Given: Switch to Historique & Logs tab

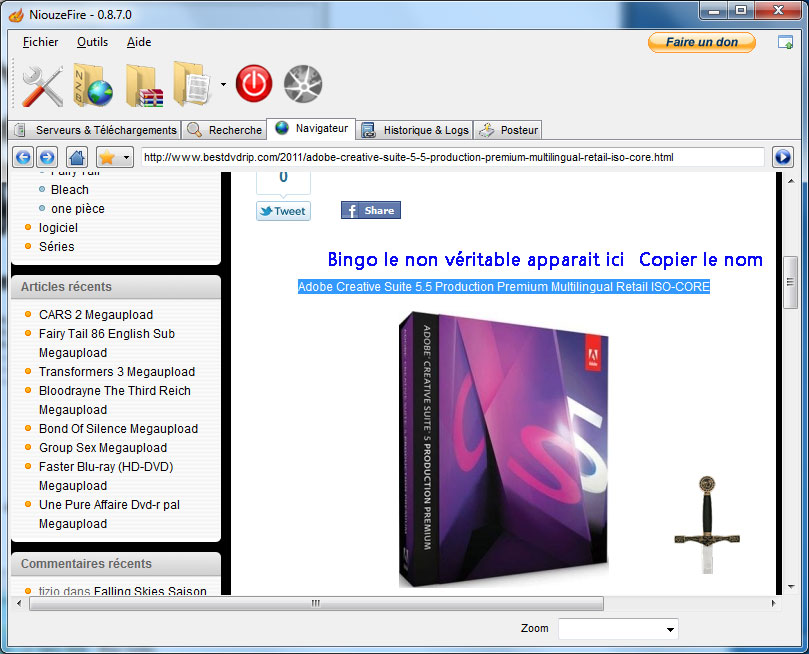Looking at the screenshot, I should pyautogui.click(x=415, y=130).
